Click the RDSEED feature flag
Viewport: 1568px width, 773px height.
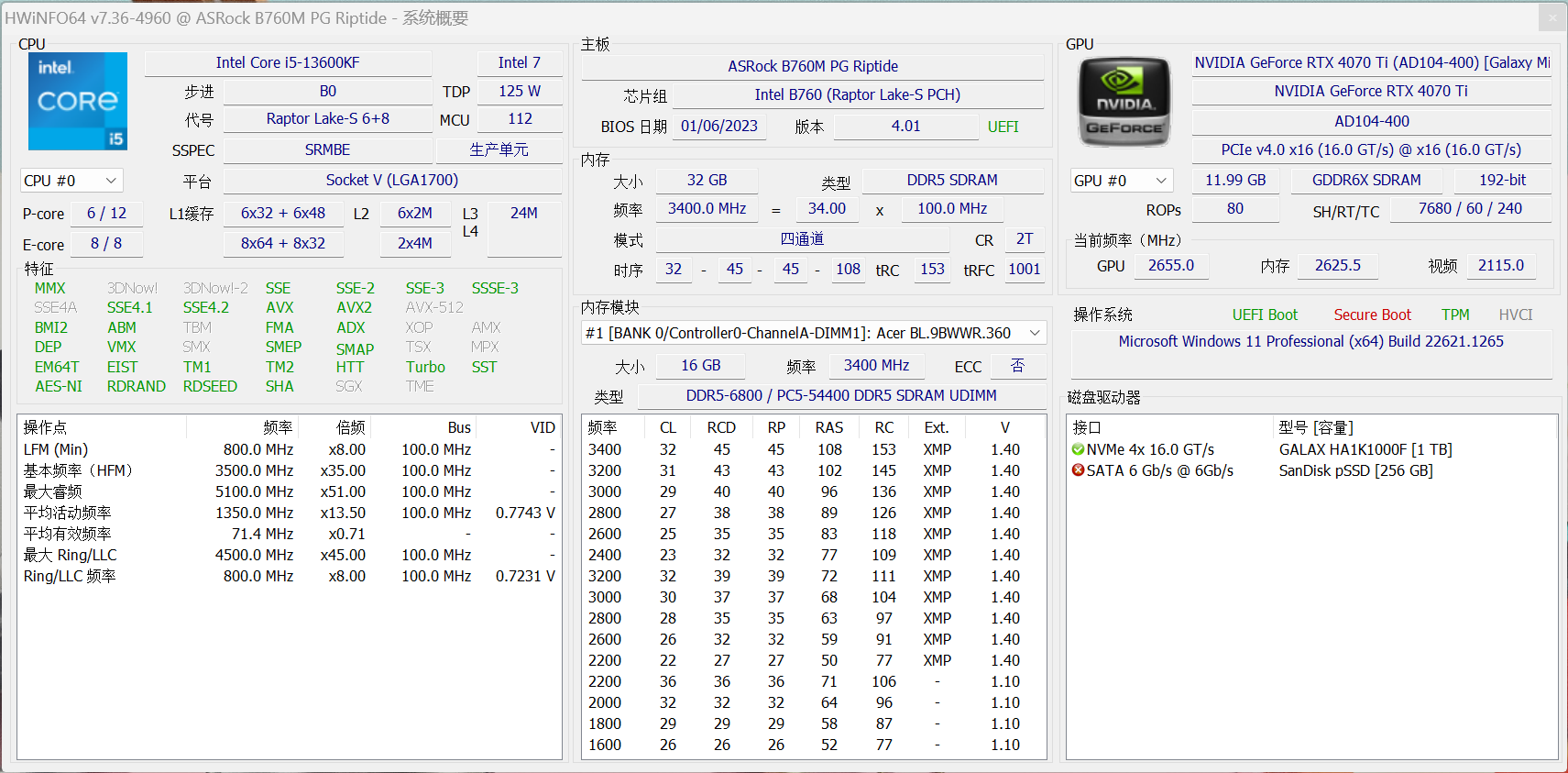(x=210, y=386)
